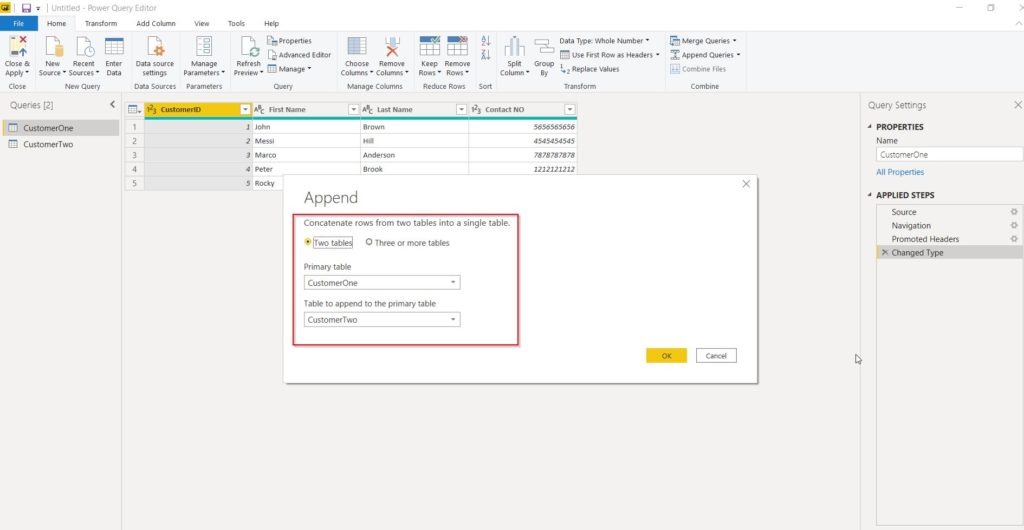This screenshot has height=530, width=1024.
Task: Switch to the Help tab
Action: click(272, 23)
